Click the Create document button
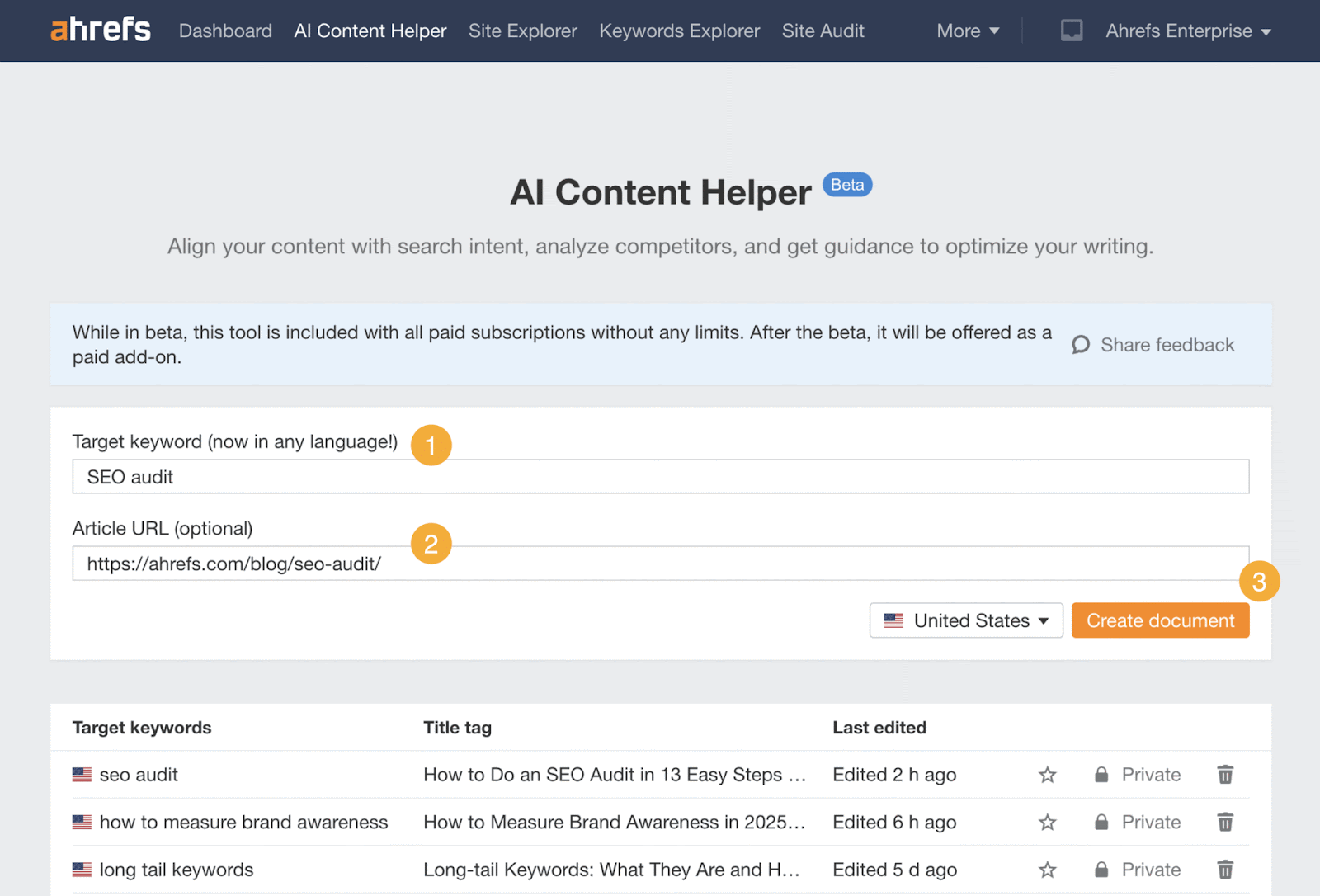The width and height of the screenshot is (1320, 896). [x=1160, y=620]
